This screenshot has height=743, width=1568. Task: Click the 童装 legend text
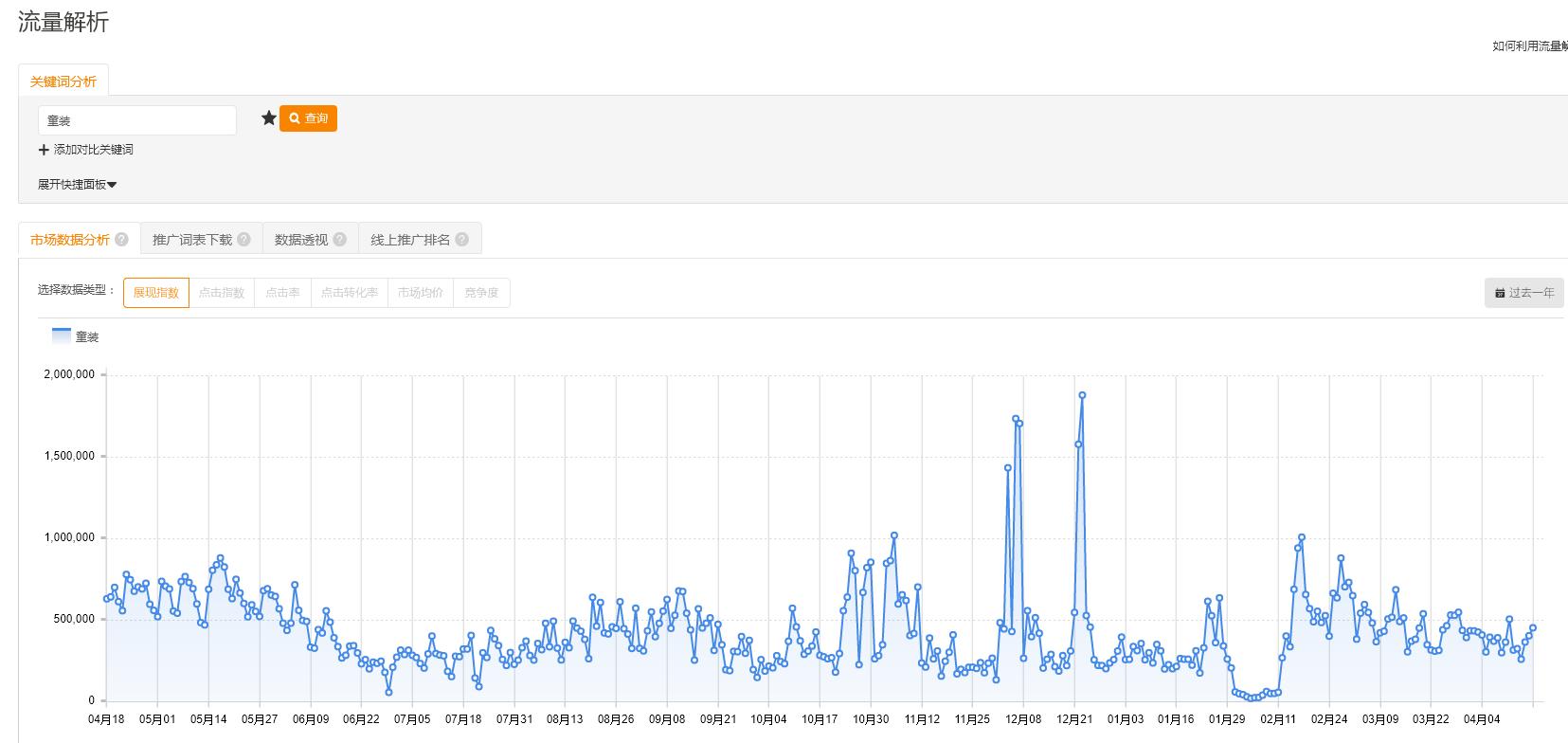click(87, 337)
